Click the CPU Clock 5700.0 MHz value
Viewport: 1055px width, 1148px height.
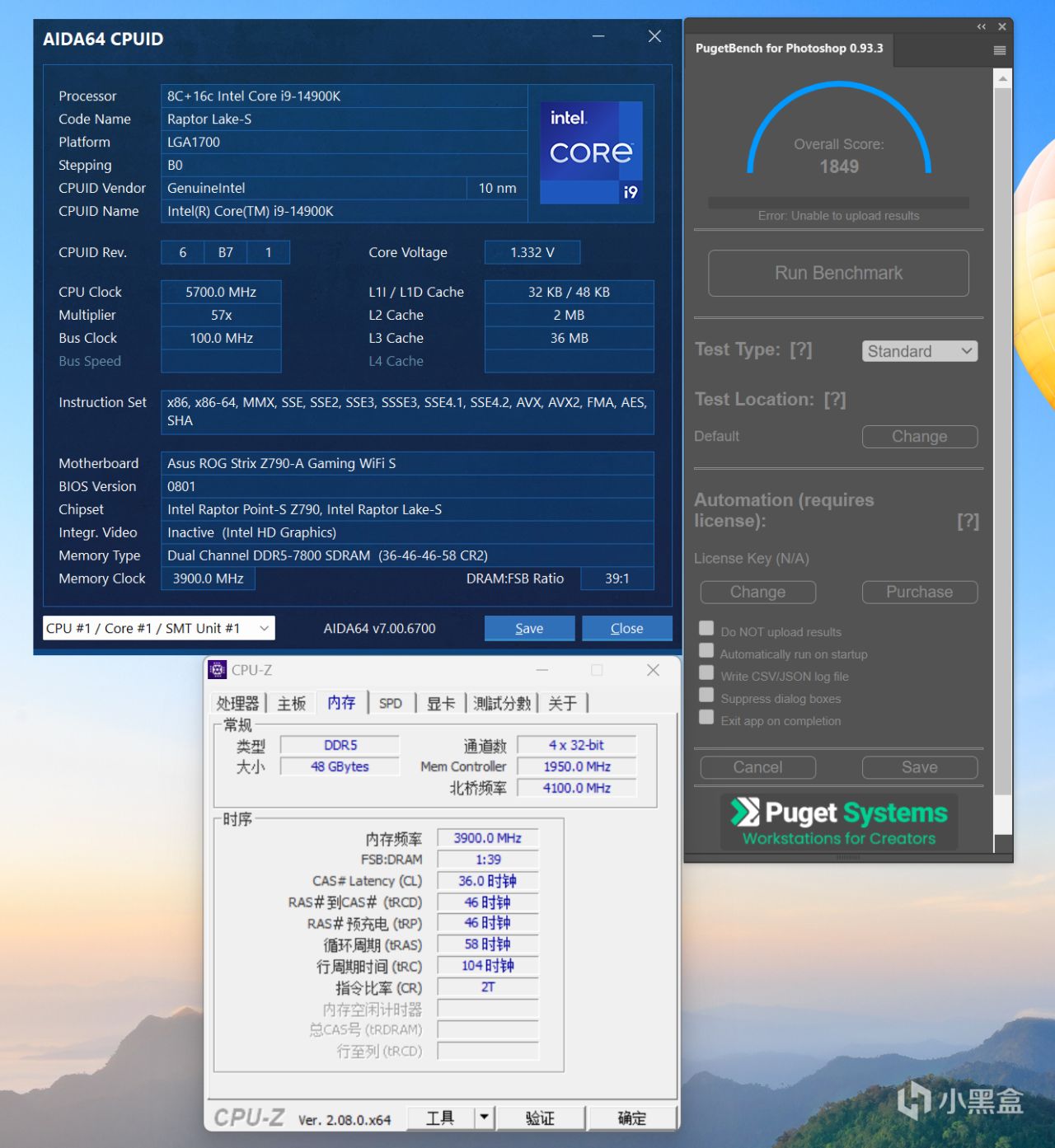(221, 292)
